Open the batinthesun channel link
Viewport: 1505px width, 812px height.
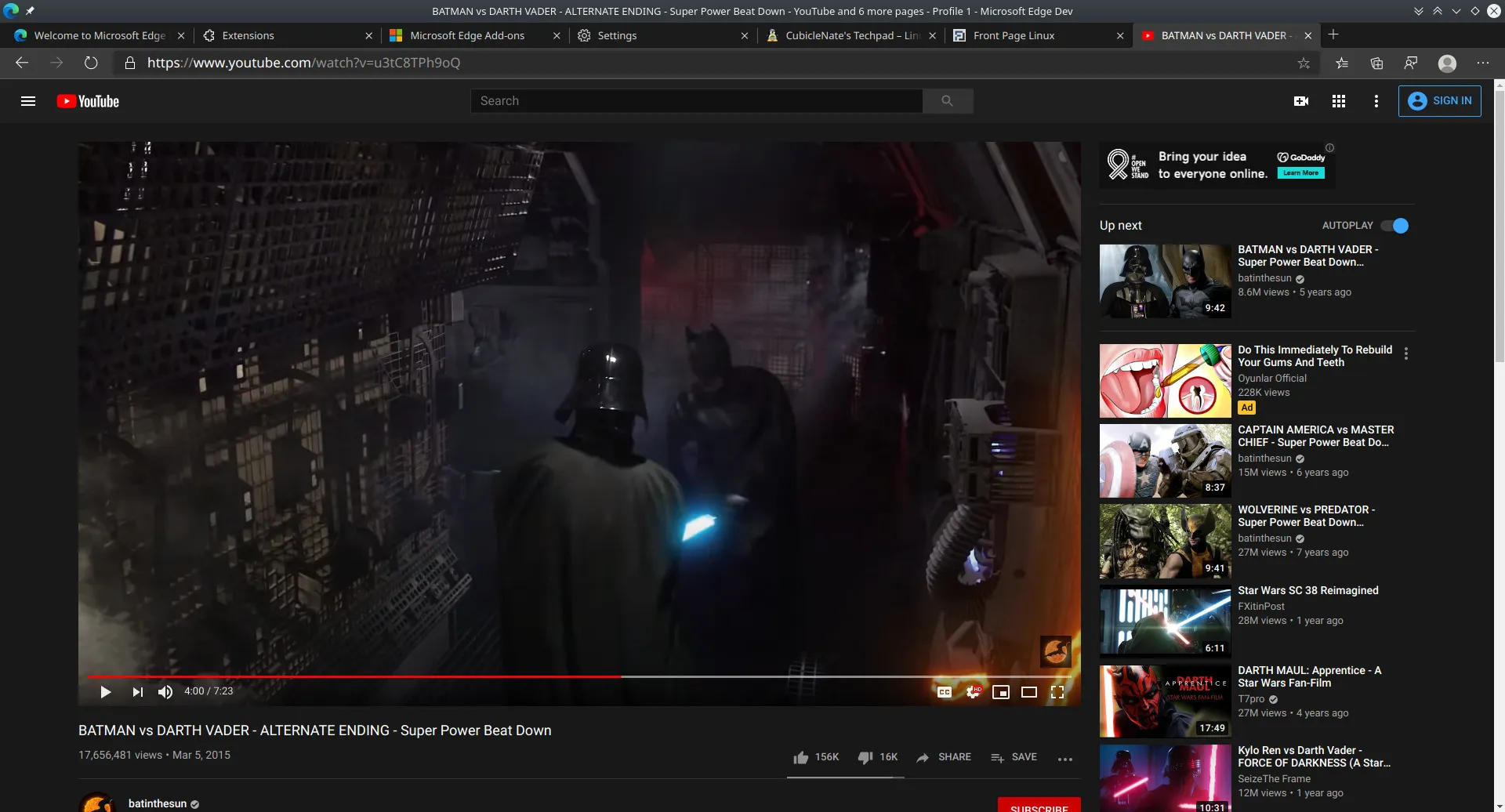click(x=158, y=803)
